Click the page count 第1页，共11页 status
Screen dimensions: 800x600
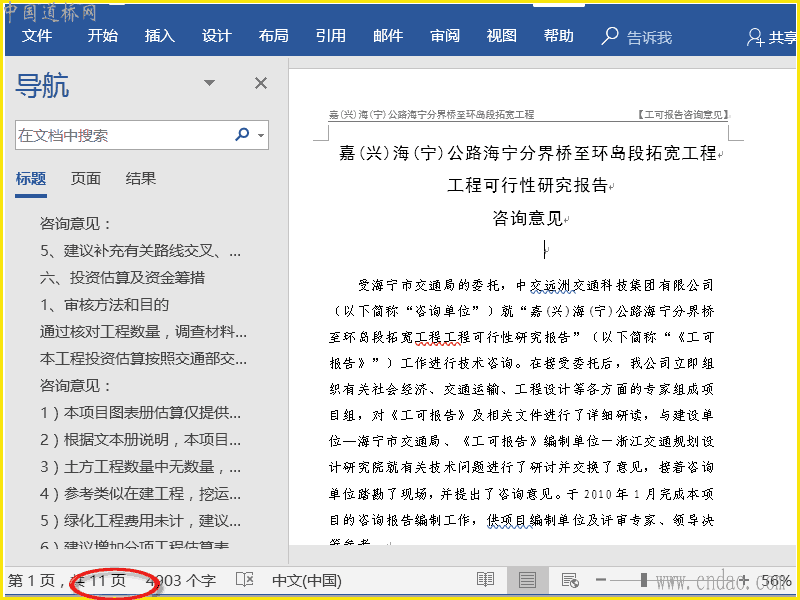coord(67,581)
